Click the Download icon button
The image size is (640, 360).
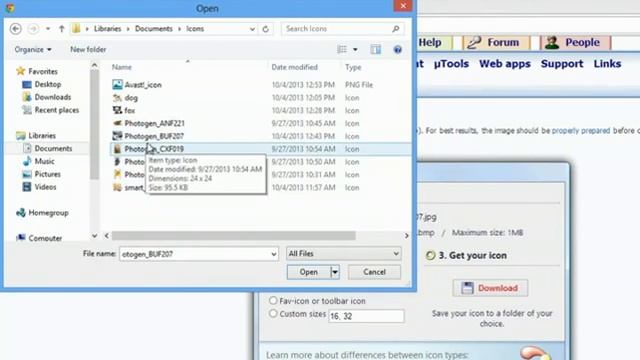coord(490,288)
